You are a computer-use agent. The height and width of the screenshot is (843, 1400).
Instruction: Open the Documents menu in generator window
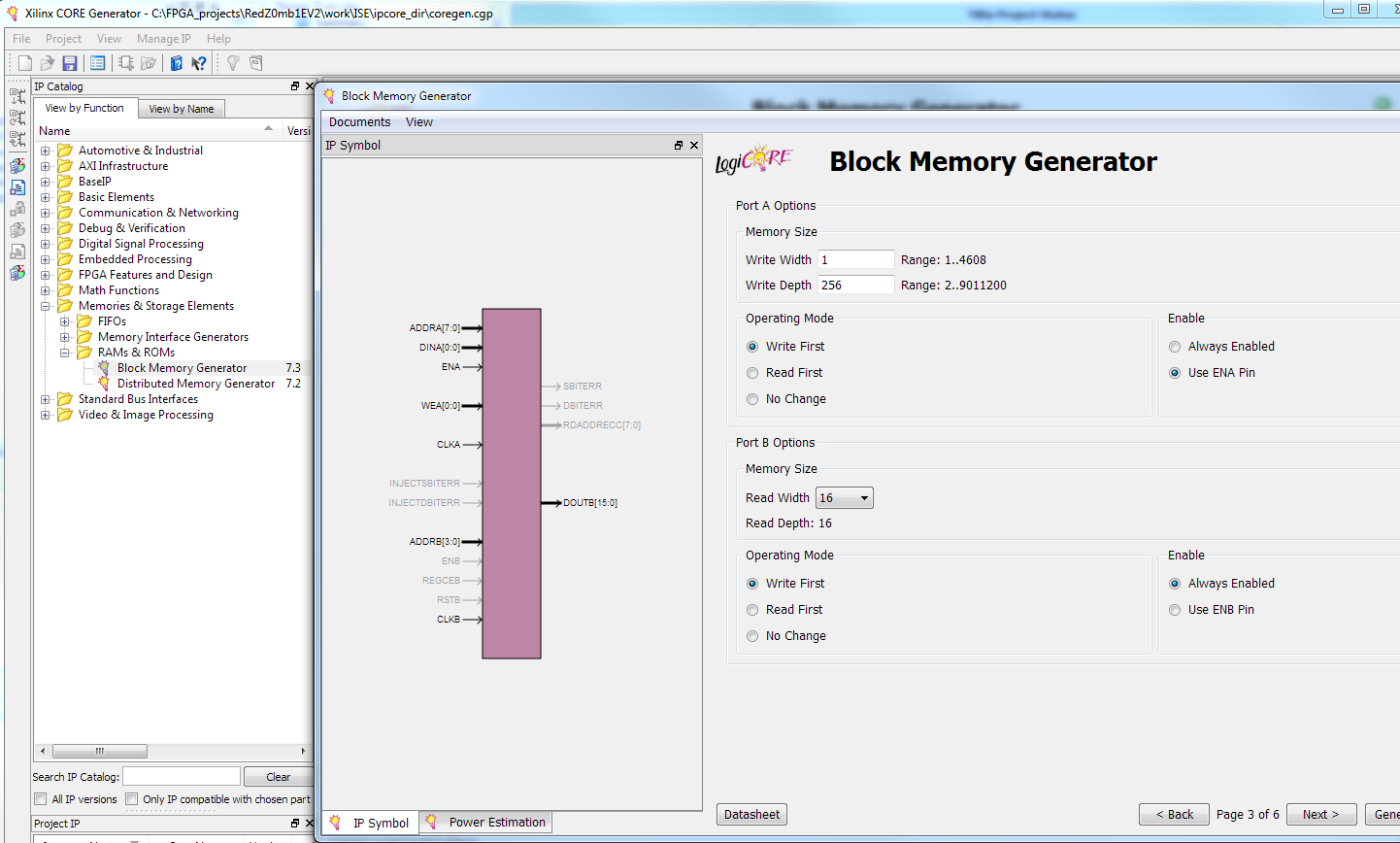tap(359, 122)
